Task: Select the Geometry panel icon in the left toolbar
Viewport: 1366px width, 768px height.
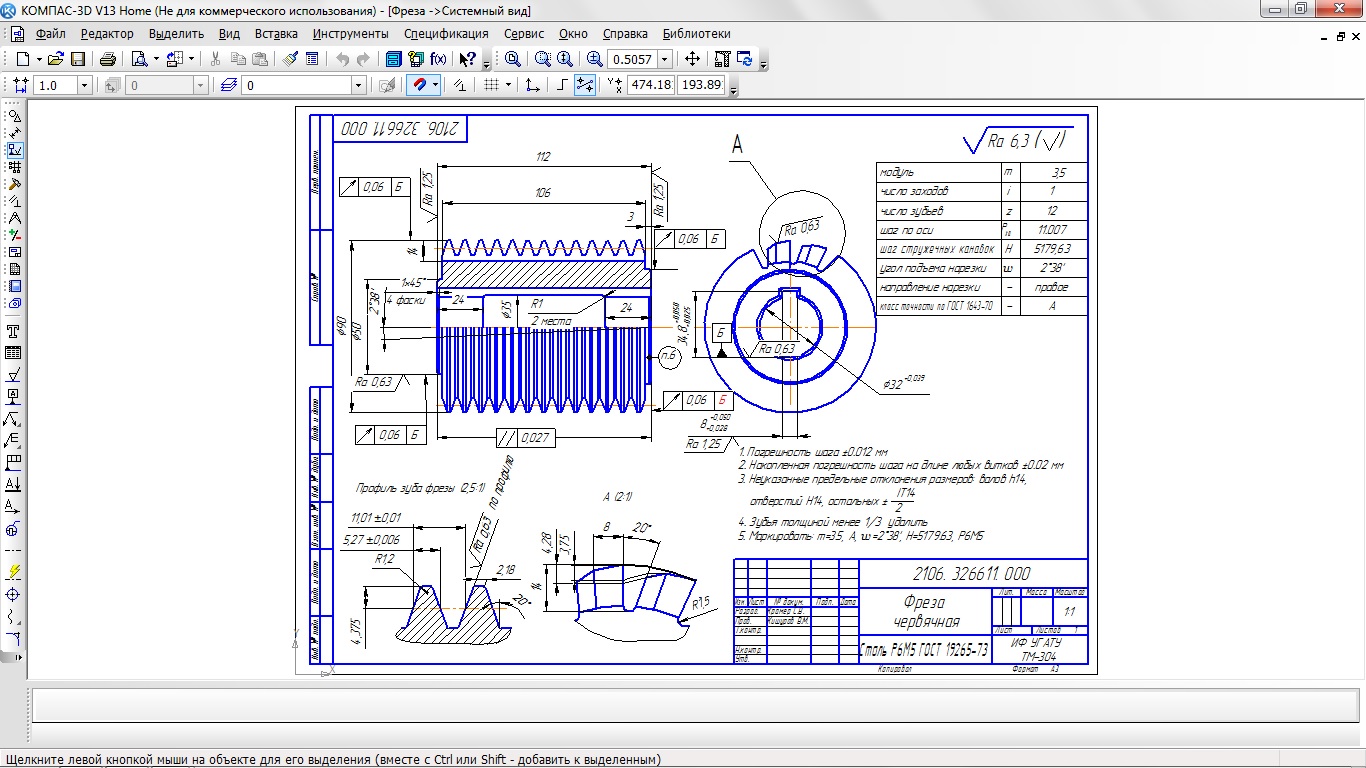Action: click(x=14, y=115)
